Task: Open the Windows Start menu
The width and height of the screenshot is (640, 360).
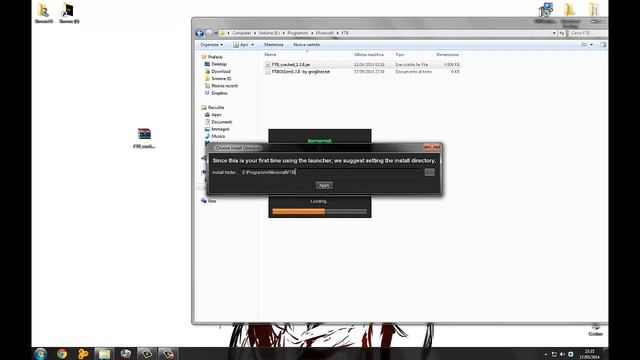Action: pos(41,354)
